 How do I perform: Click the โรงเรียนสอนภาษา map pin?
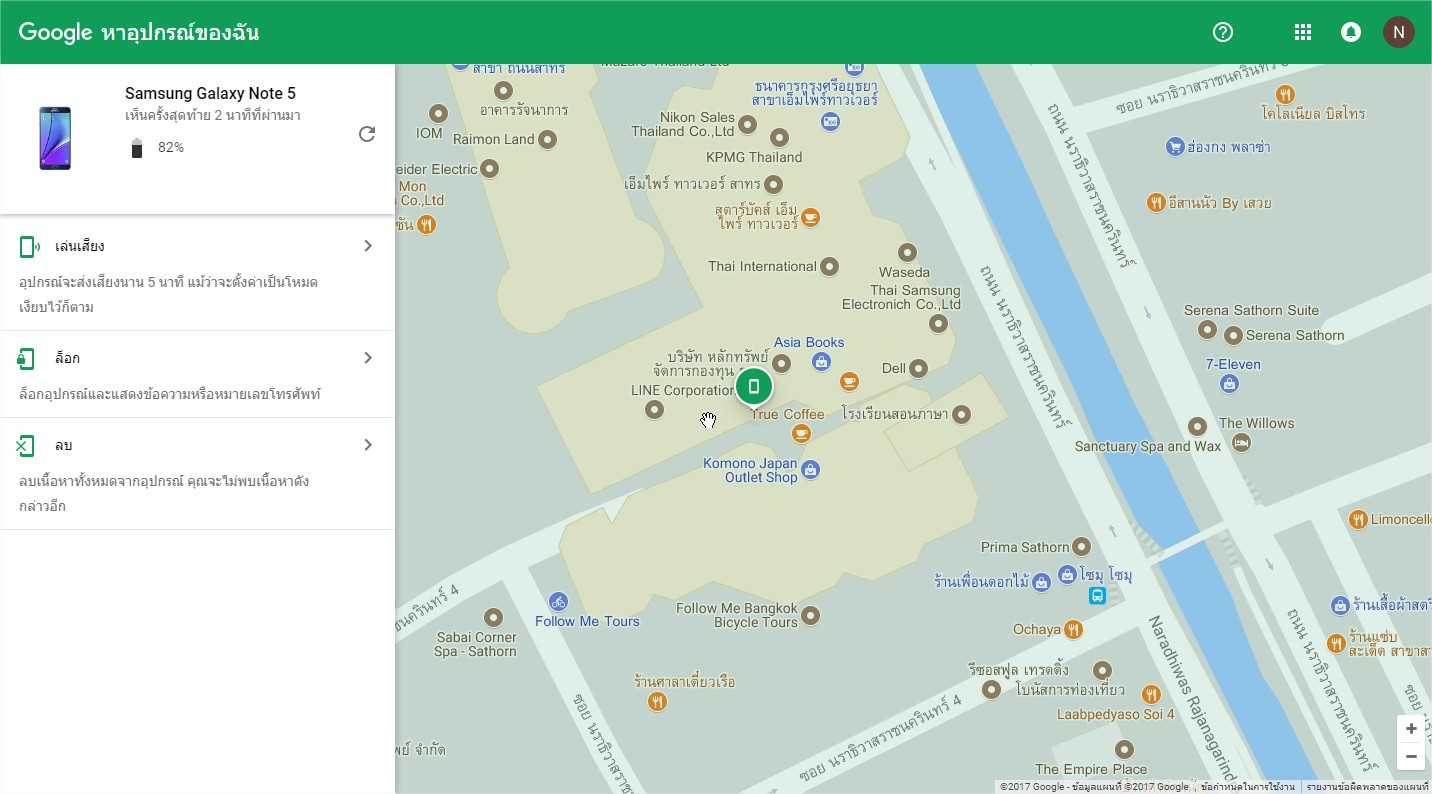[x=961, y=414]
